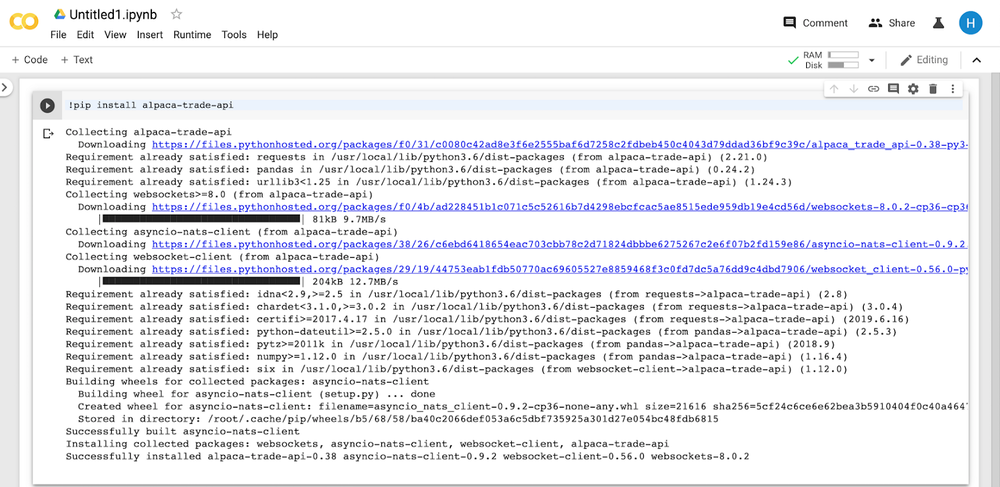The height and width of the screenshot is (487, 1000).
Task: Add a new Text cell
Action: click(77, 60)
